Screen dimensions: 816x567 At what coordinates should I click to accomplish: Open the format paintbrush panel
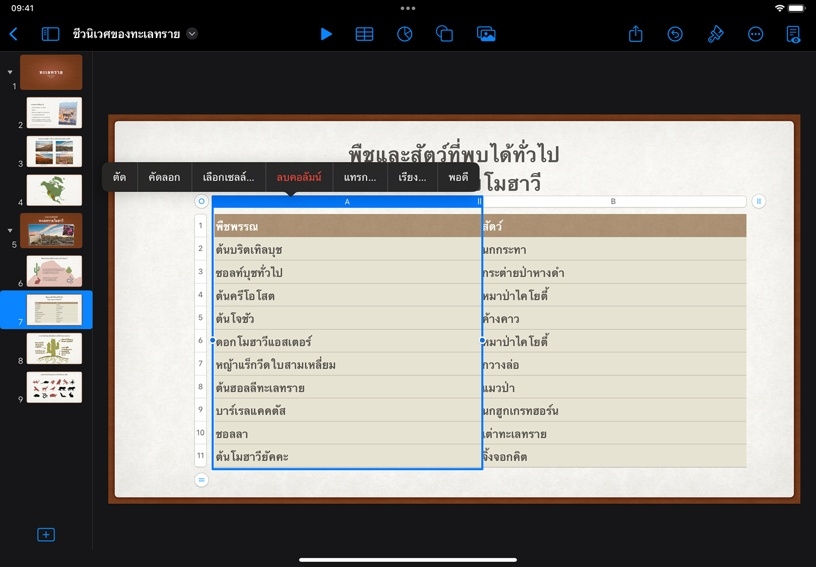point(715,34)
